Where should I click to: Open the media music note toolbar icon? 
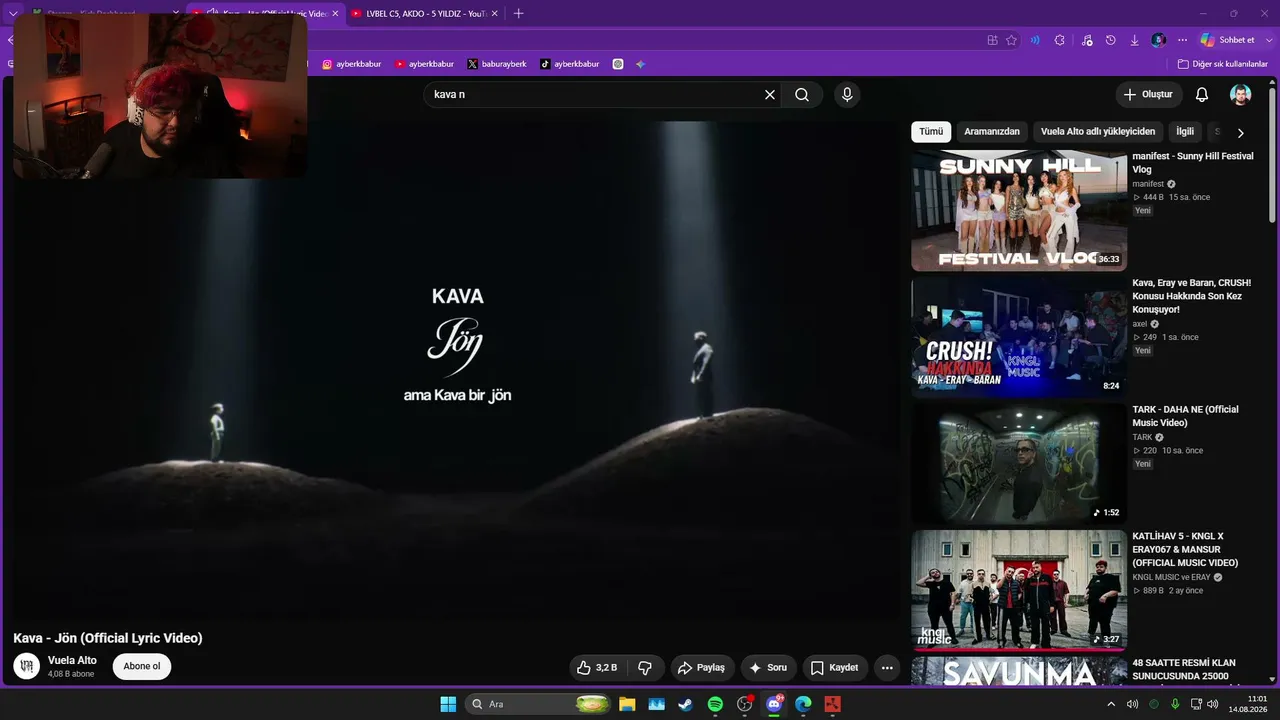(1086, 40)
